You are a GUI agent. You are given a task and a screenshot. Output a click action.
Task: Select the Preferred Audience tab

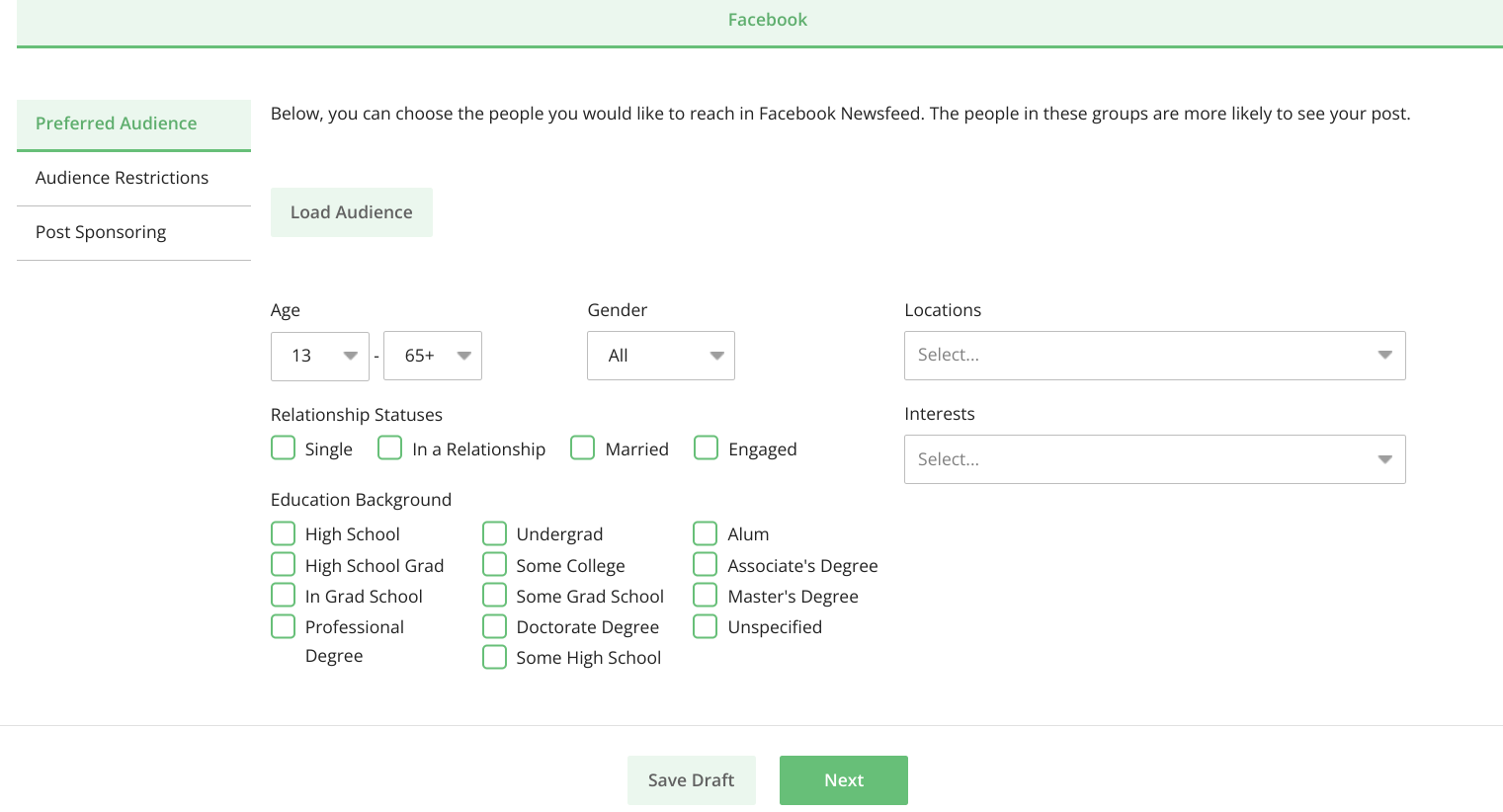click(x=133, y=124)
